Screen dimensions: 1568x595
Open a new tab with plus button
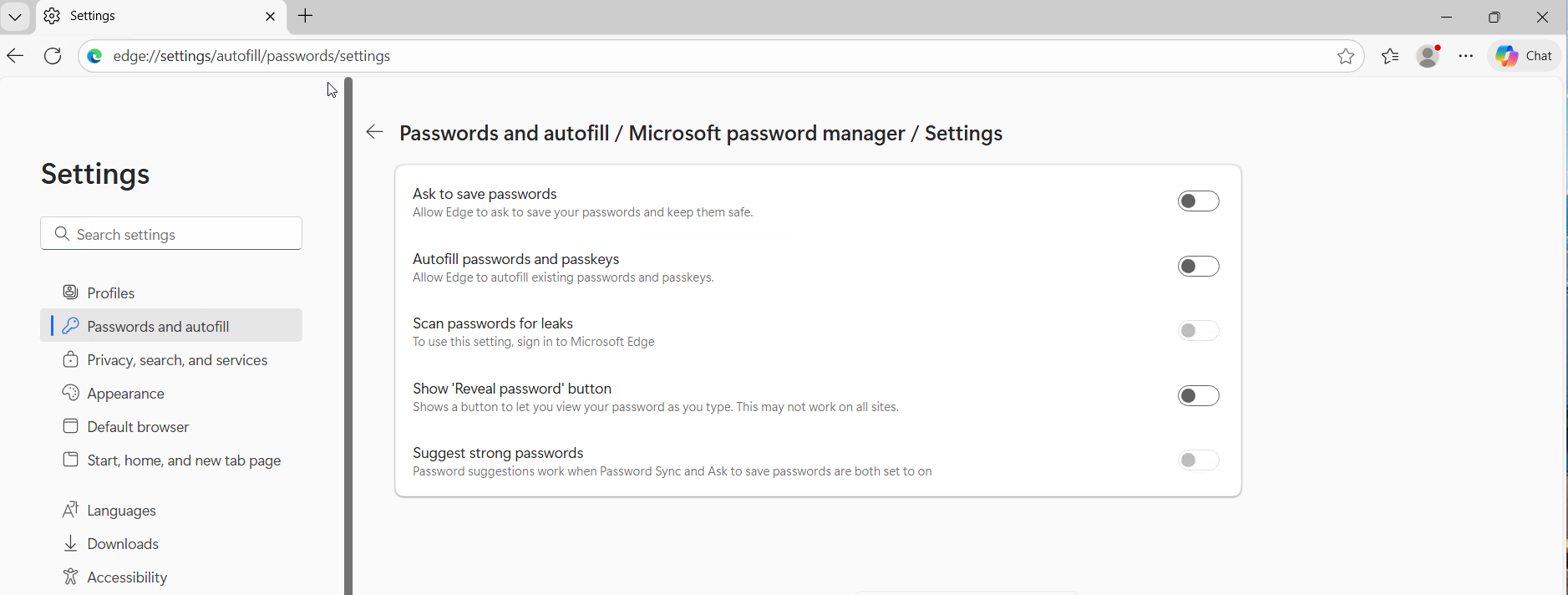(306, 16)
